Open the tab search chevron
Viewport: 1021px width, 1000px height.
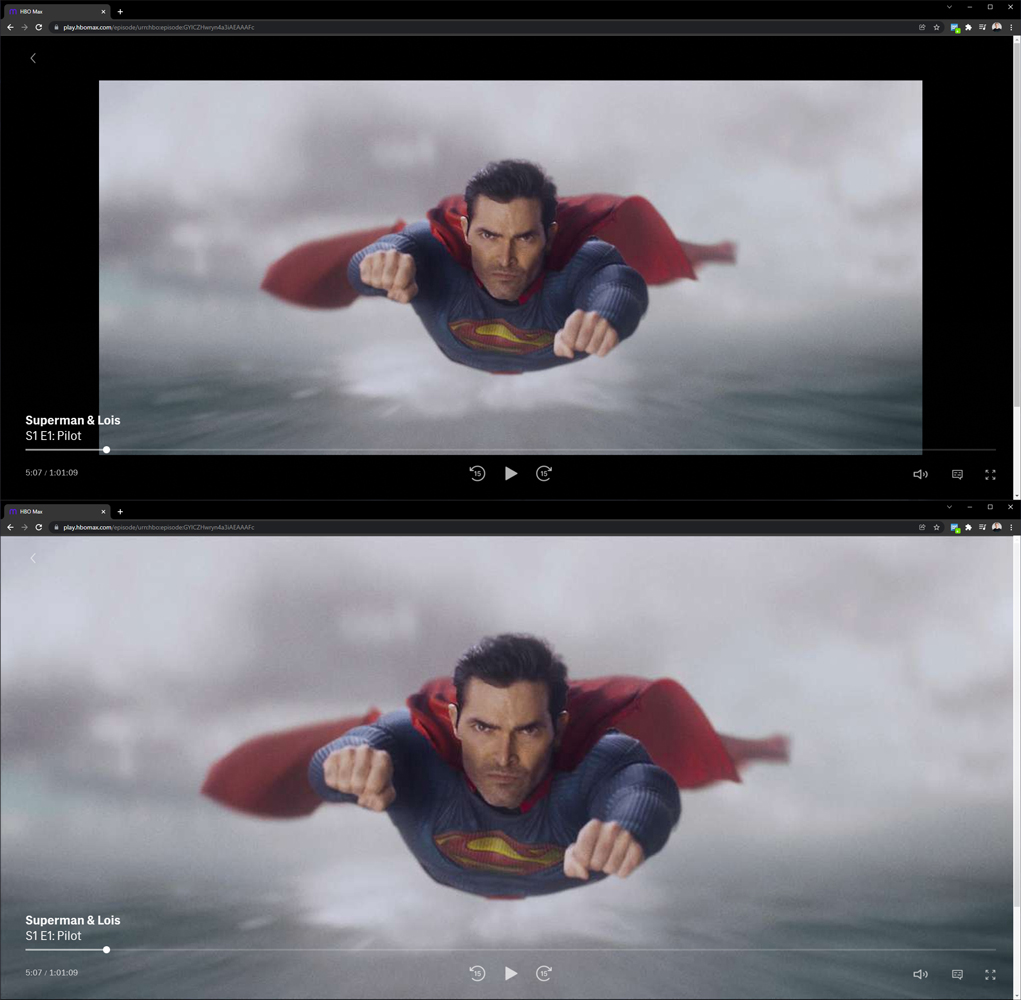tap(948, 7)
